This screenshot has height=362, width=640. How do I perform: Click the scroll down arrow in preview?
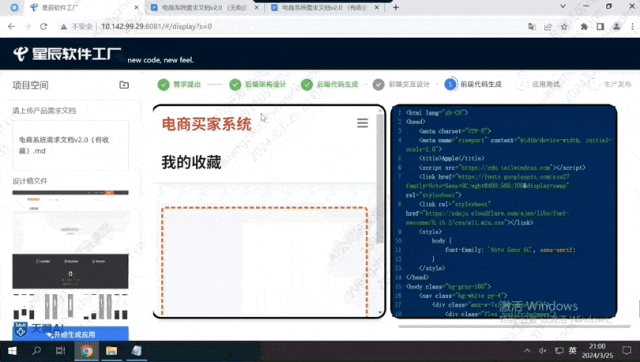(380, 313)
